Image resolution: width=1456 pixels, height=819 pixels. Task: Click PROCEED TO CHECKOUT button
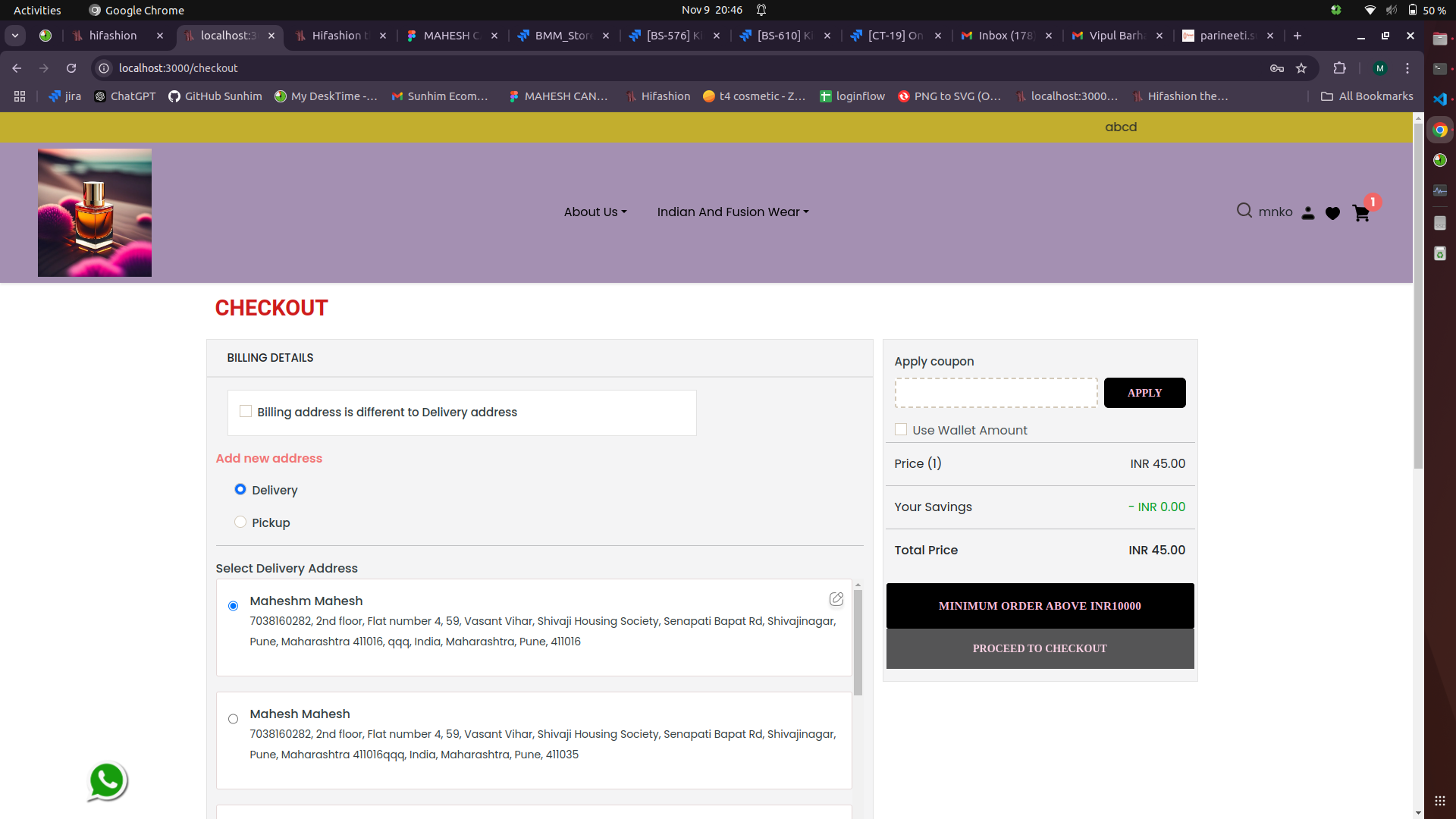[x=1040, y=648]
